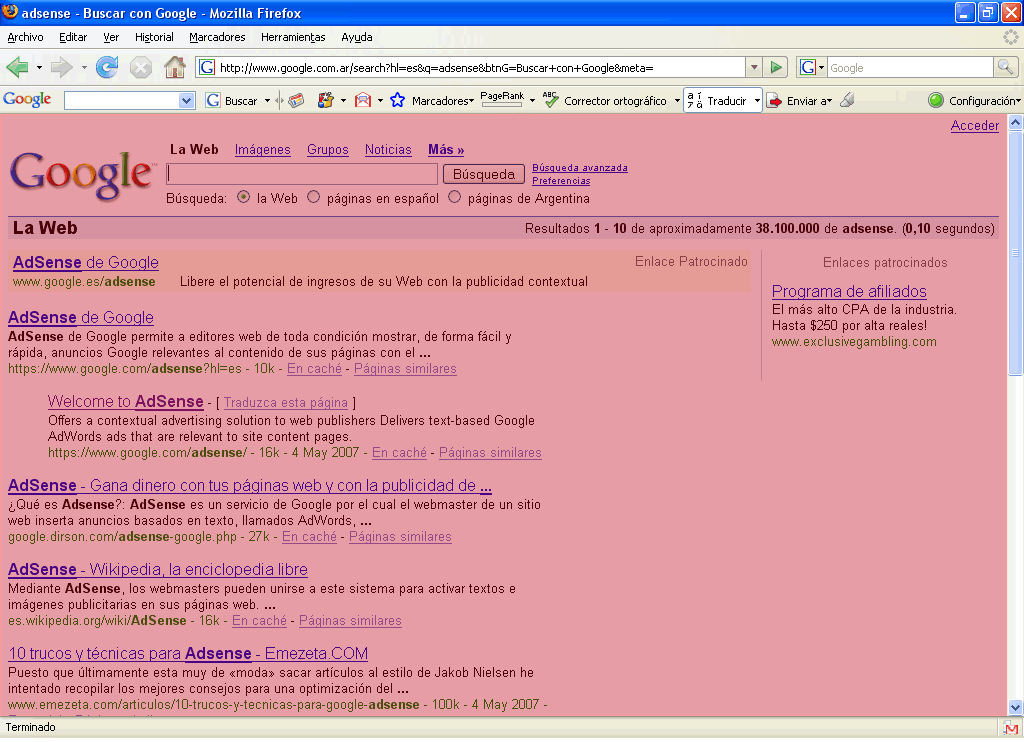Click the site favicon in address bar
Screen dimensions: 1024x742
207,67
